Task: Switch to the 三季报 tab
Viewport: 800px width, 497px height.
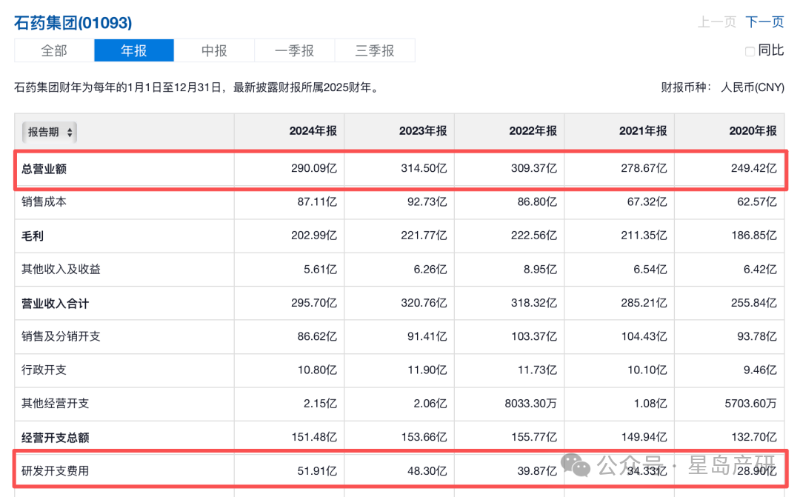Action: [x=374, y=51]
